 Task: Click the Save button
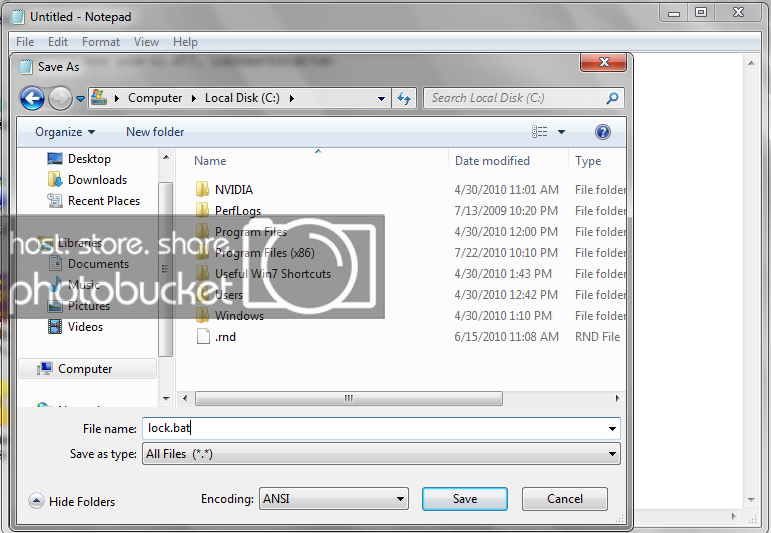point(465,499)
